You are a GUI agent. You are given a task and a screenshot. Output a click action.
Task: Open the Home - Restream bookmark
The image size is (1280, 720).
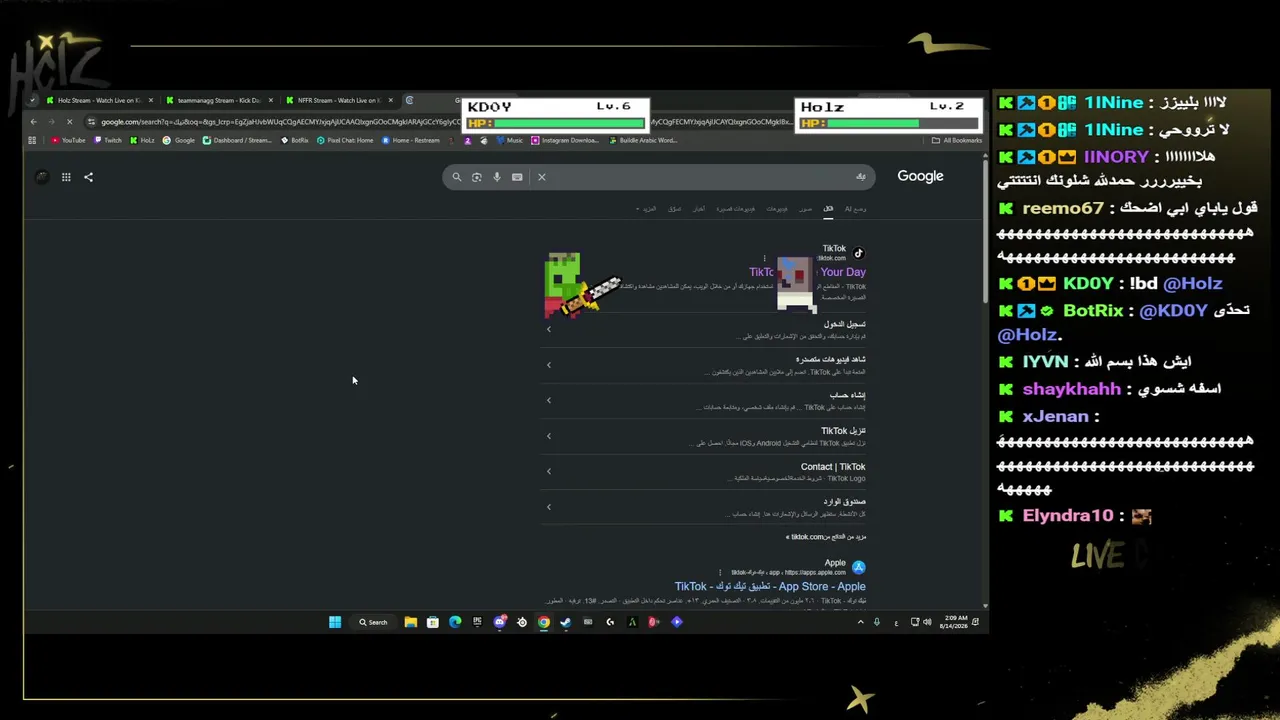tap(411, 140)
